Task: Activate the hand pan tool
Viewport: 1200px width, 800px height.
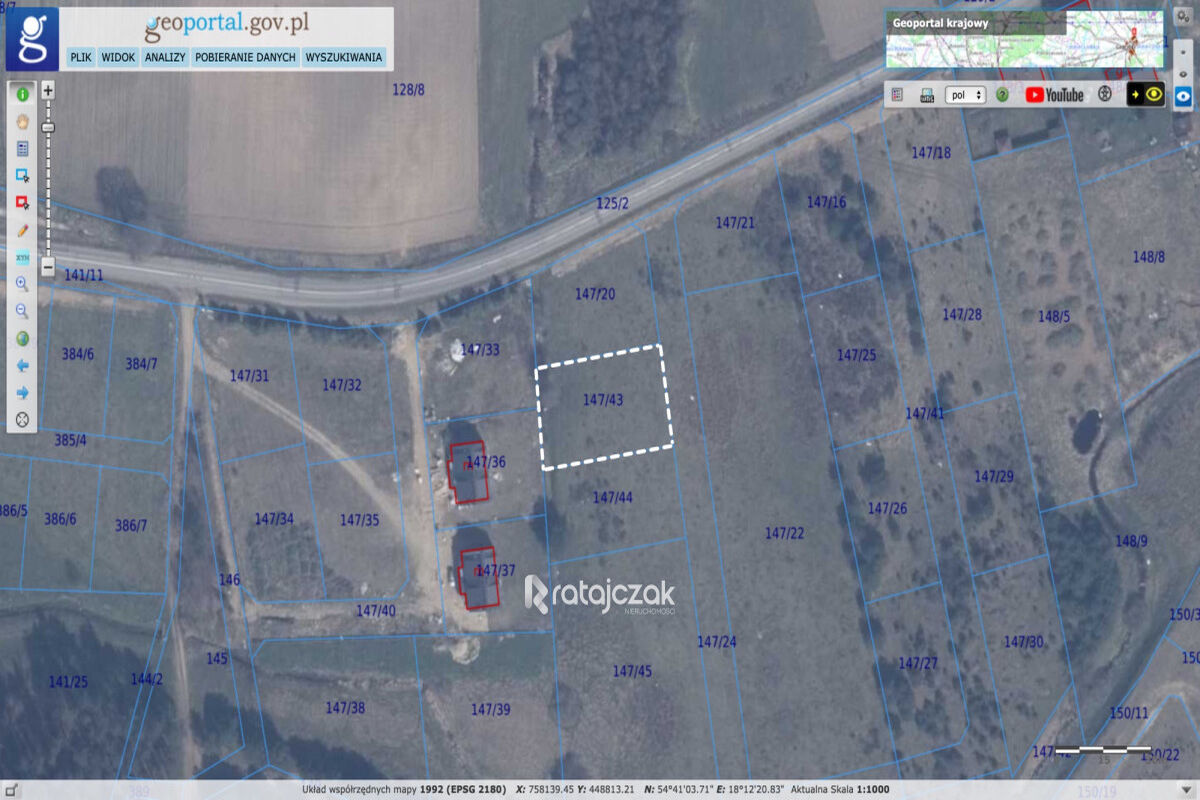Action: pyautogui.click(x=21, y=121)
